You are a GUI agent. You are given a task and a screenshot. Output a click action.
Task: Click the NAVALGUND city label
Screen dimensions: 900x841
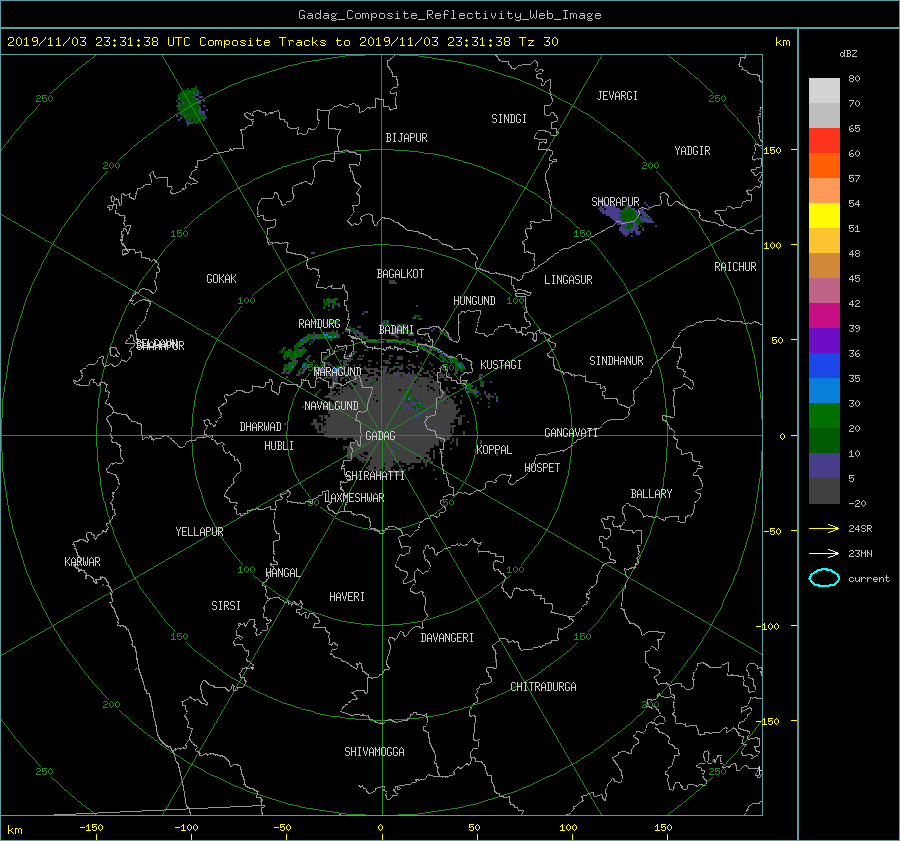pyautogui.click(x=331, y=405)
